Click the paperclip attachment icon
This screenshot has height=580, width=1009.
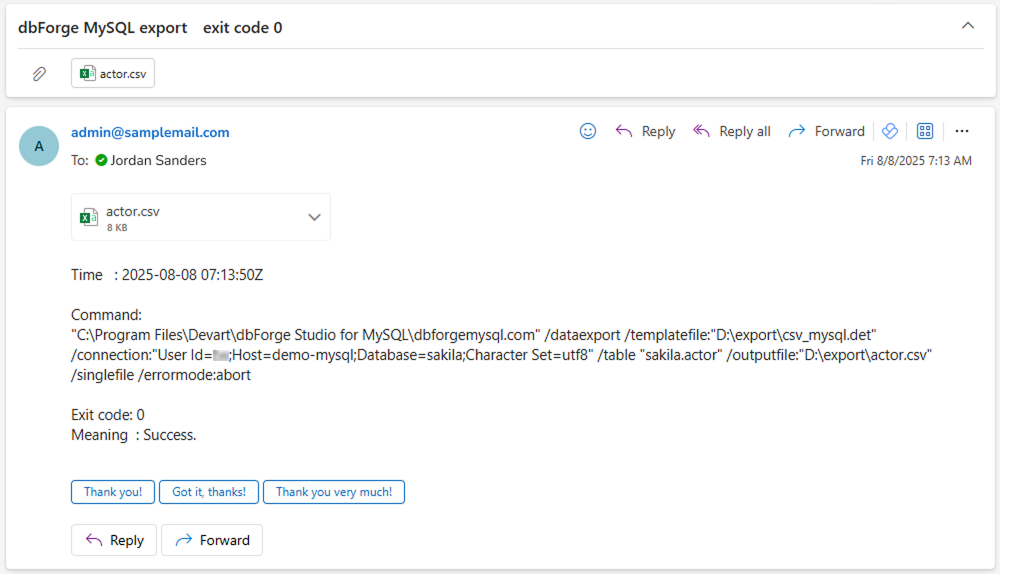(x=39, y=72)
